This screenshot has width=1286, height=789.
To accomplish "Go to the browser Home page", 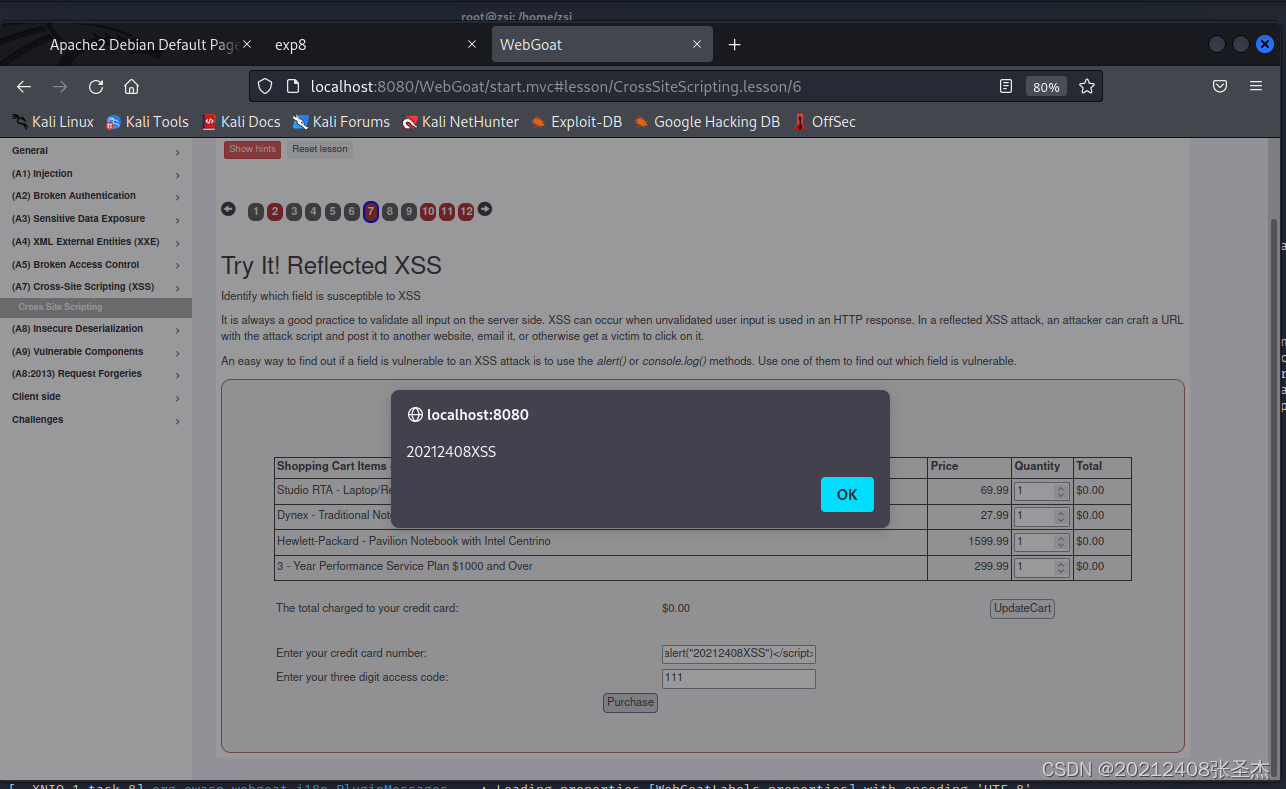I will 131,87.
